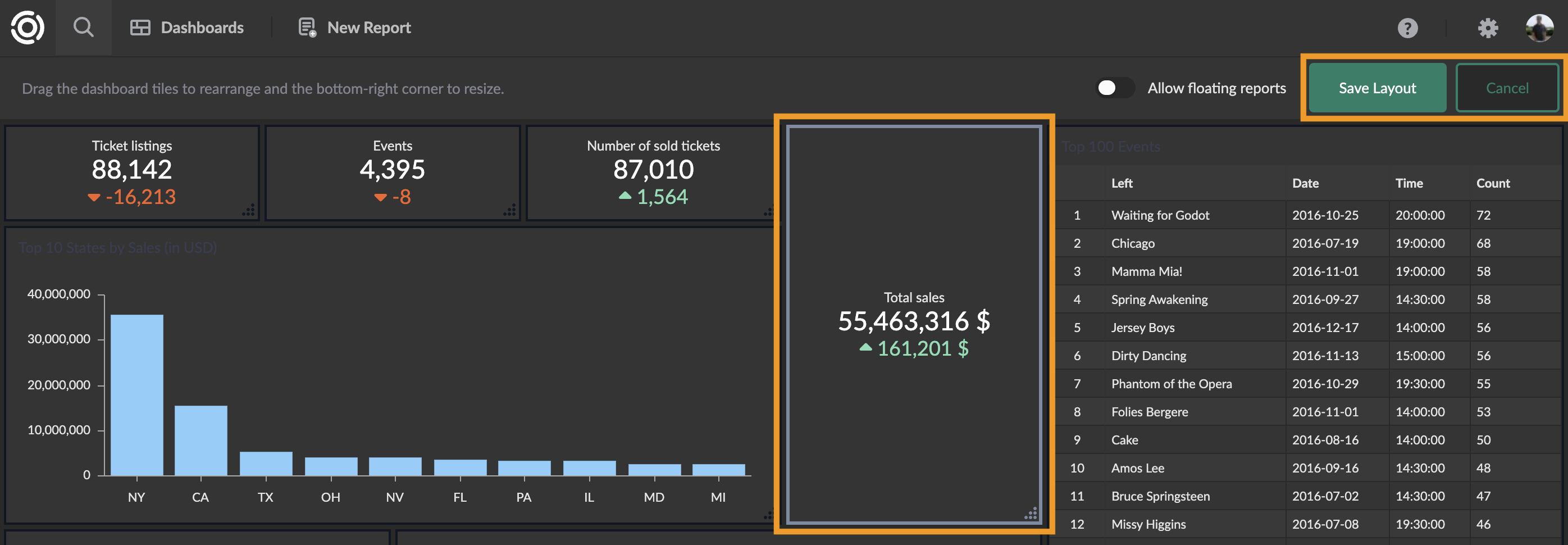This screenshot has height=545, width=1568.
Task: Select the Mamma Mia! row
Action: pyautogui.click(x=1309, y=271)
